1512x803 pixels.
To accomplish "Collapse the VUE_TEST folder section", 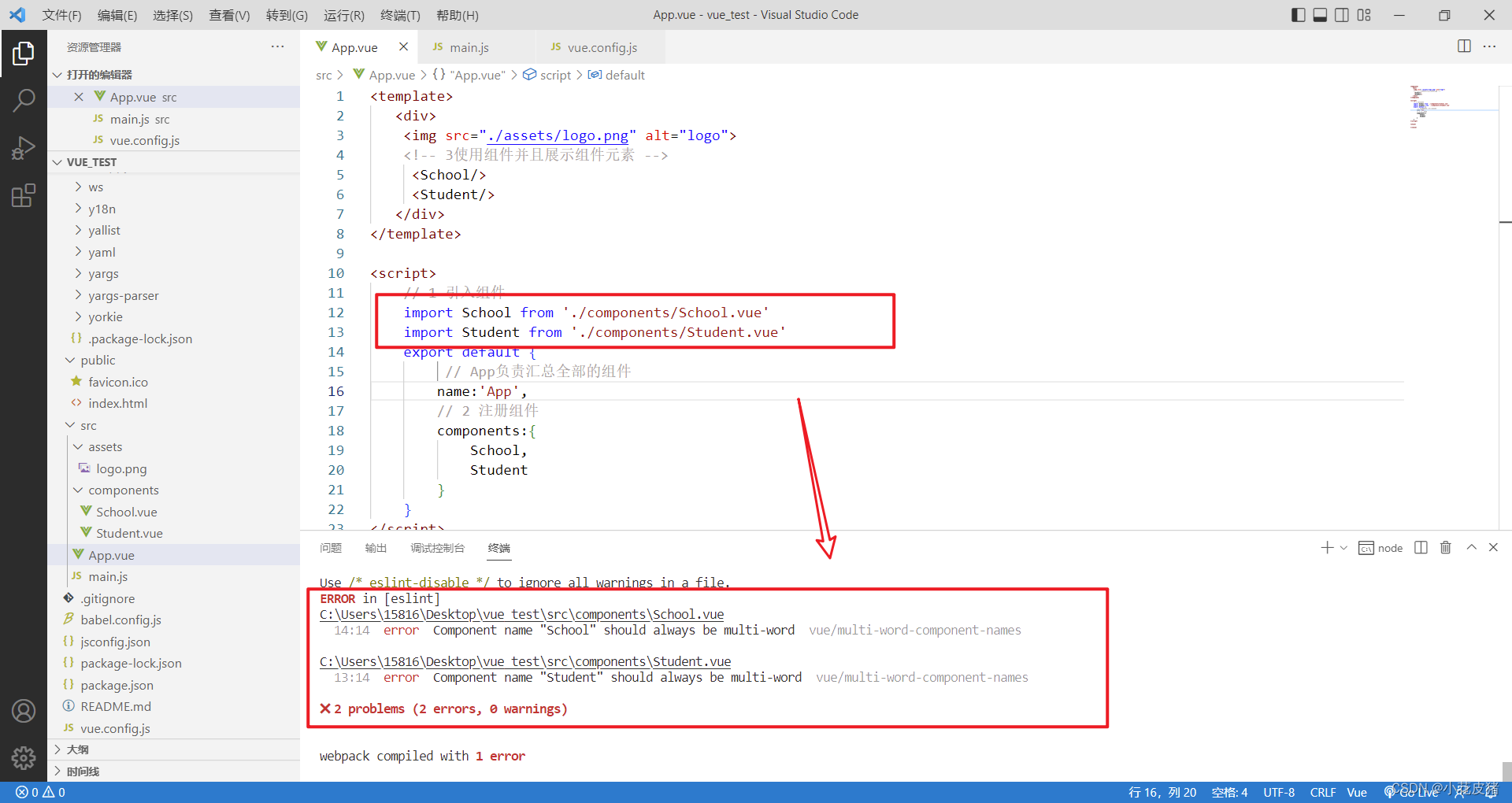I will [x=173, y=162].
